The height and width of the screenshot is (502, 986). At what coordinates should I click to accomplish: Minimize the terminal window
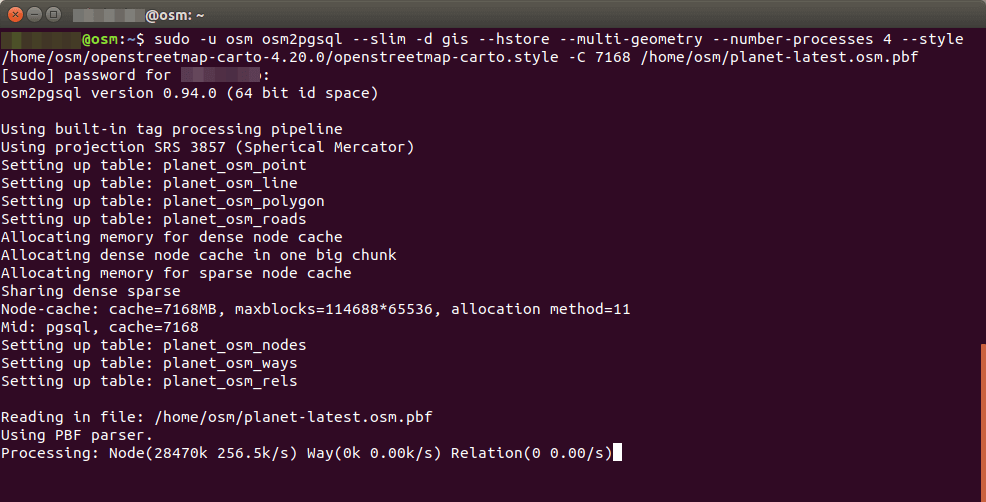[x=33, y=14]
